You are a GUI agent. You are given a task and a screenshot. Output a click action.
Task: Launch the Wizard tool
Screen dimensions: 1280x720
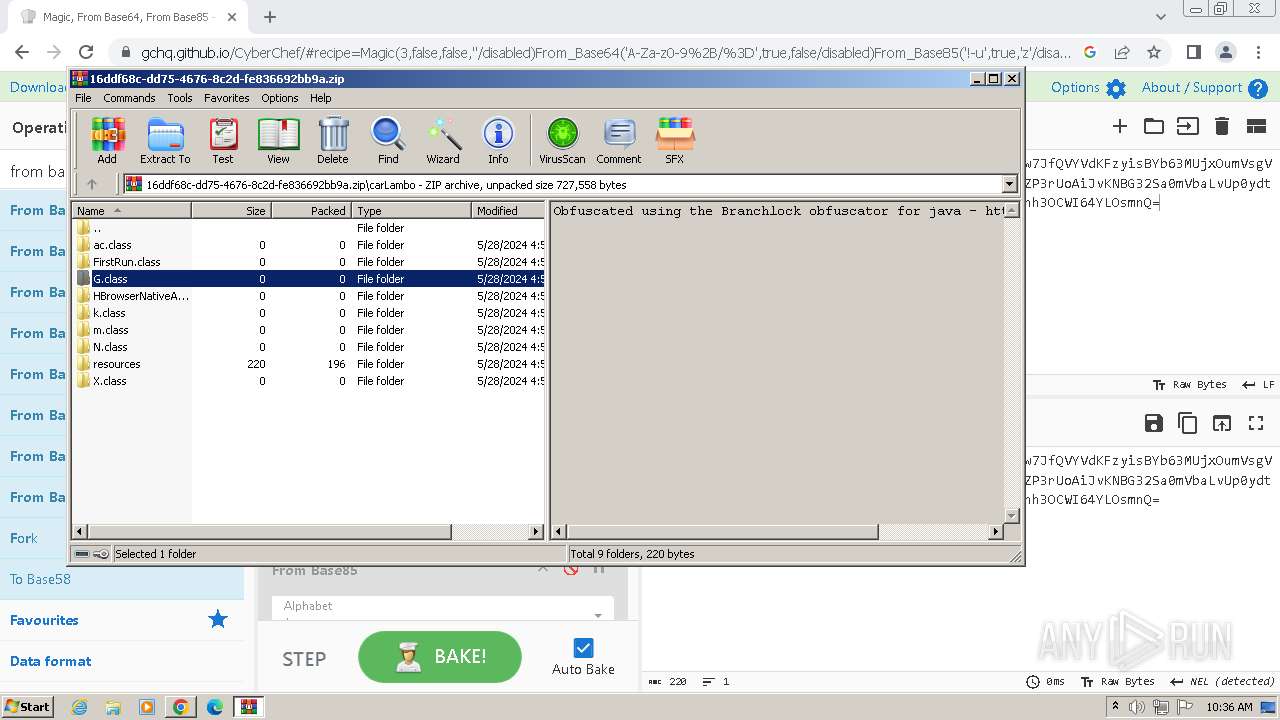(x=443, y=140)
